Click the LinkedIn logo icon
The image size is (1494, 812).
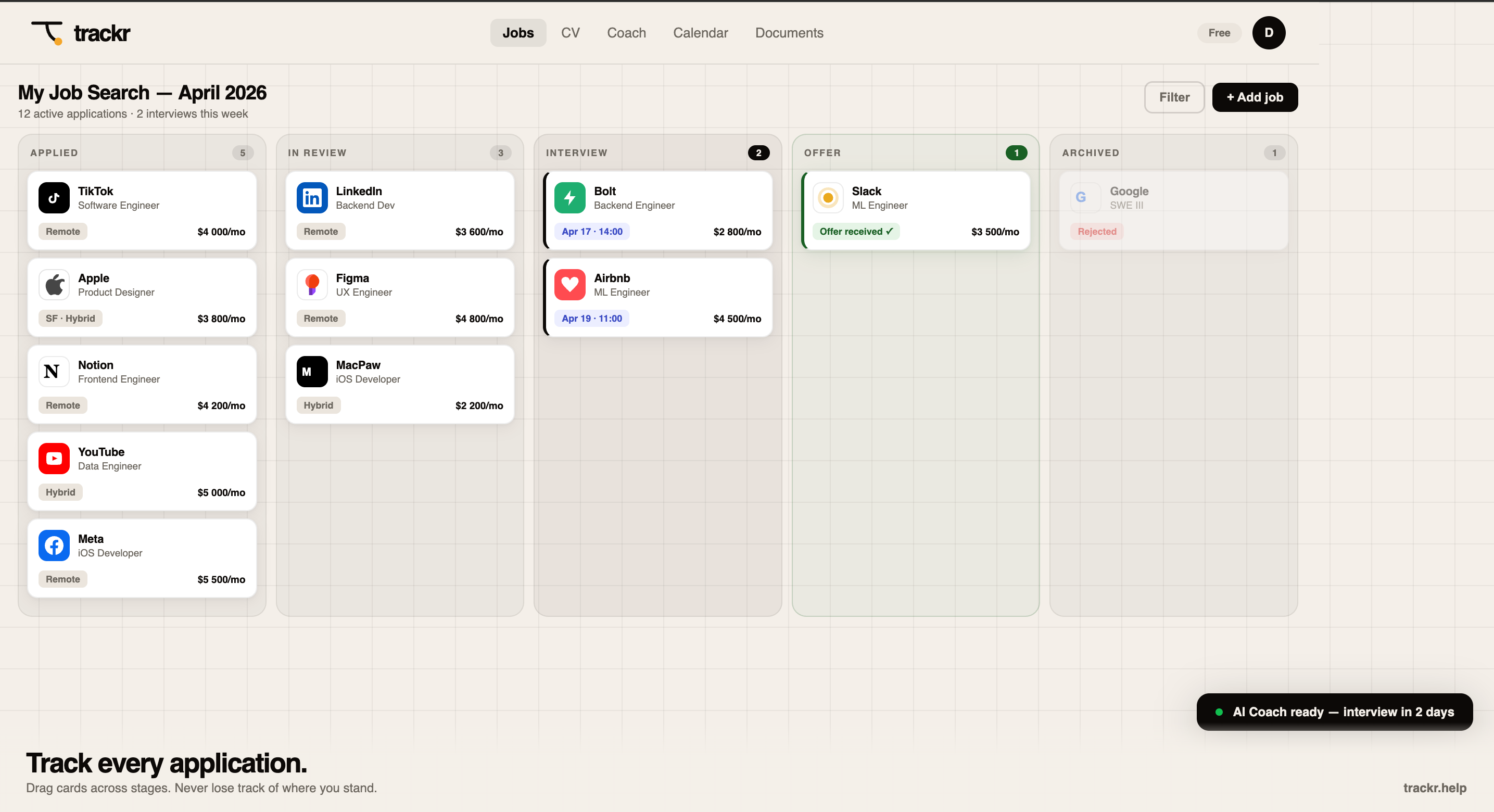click(x=312, y=198)
